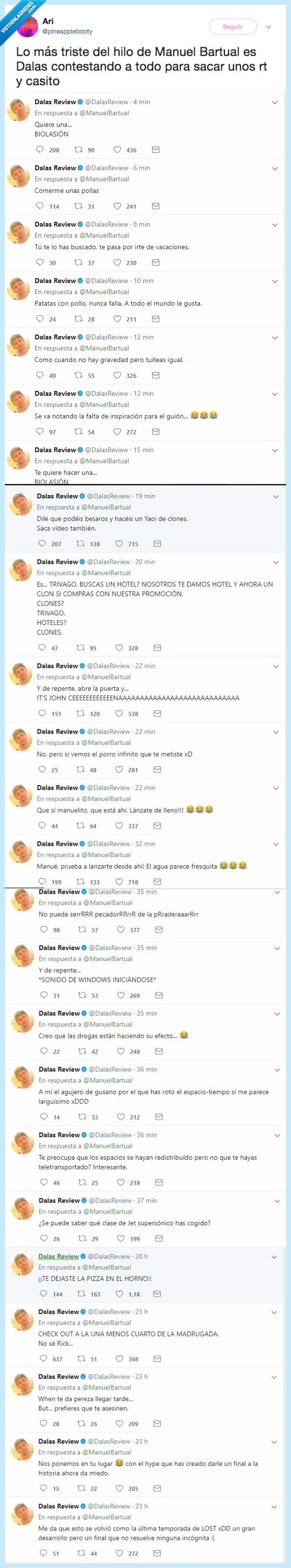Like the 'porro infinito' tweet
The height and width of the screenshot is (1568, 291).
pyautogui.click(x=119, y=769)
